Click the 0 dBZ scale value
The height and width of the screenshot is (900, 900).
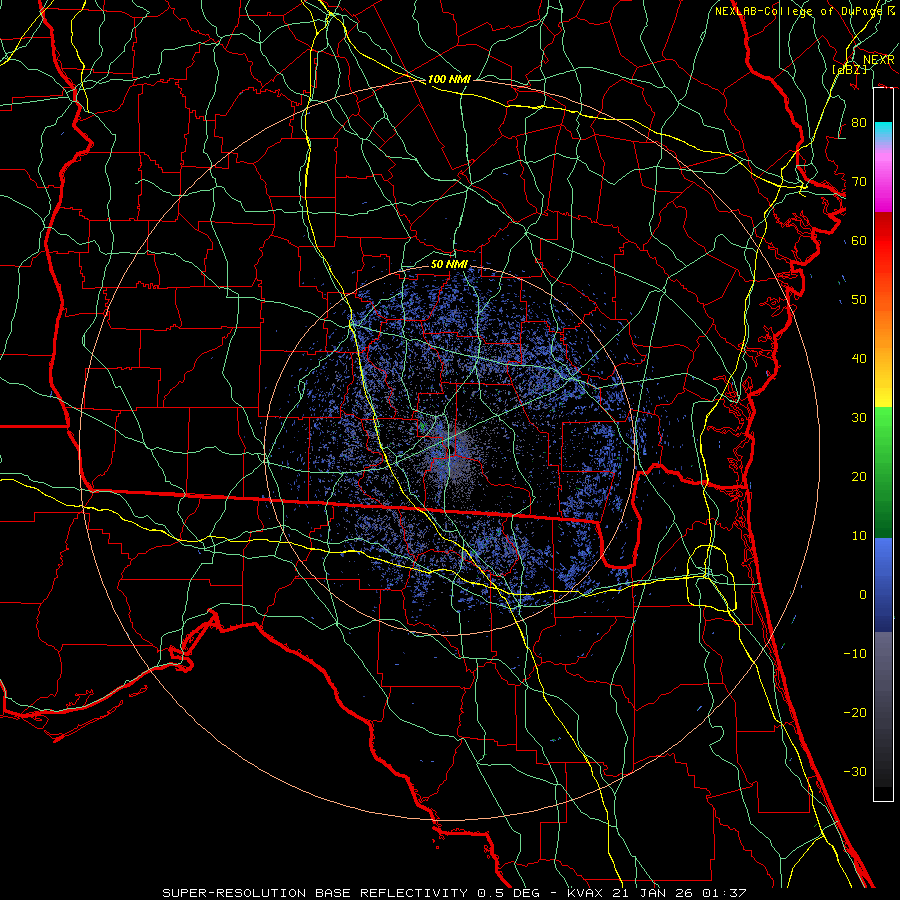[x=863, y=595]
